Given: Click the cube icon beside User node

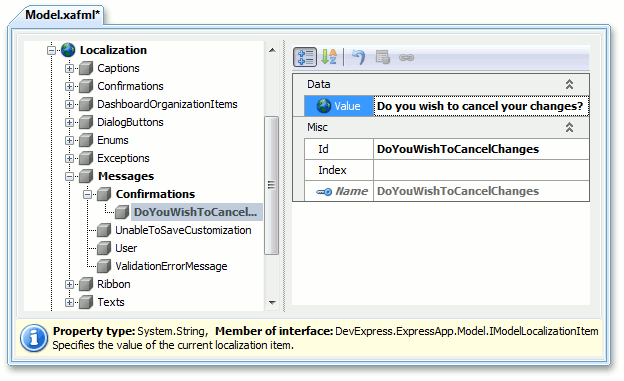Looking at the screenshot, I should [x=104, y=248].
